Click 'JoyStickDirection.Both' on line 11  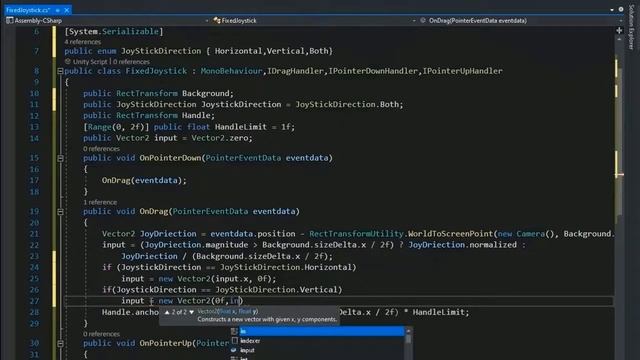[347, 104]
